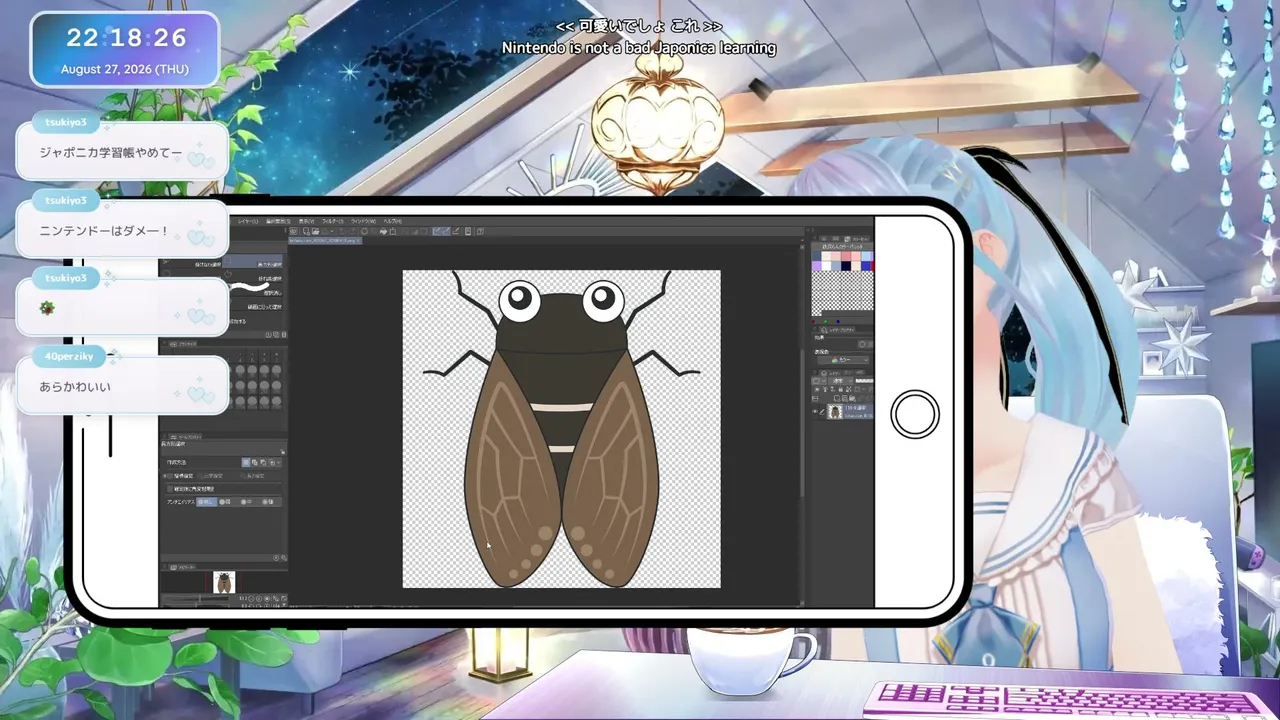
Task: Toggle the Snap to Ruler icon
Action: click(436, 231)
